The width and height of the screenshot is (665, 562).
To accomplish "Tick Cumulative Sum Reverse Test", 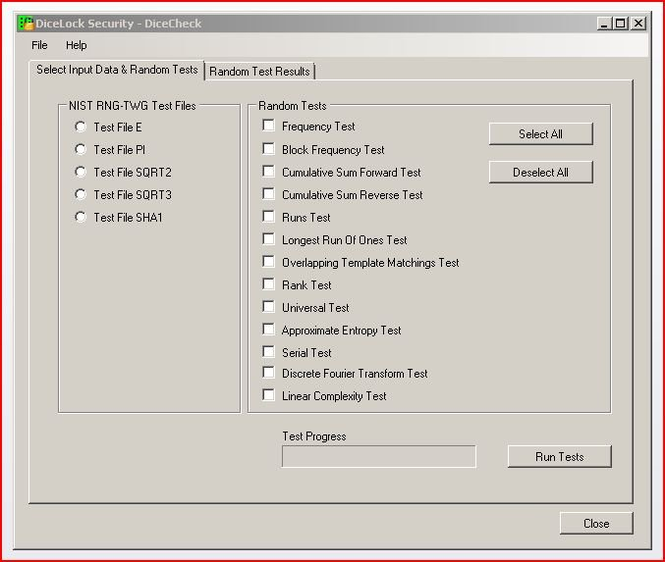I will point(268,194).
